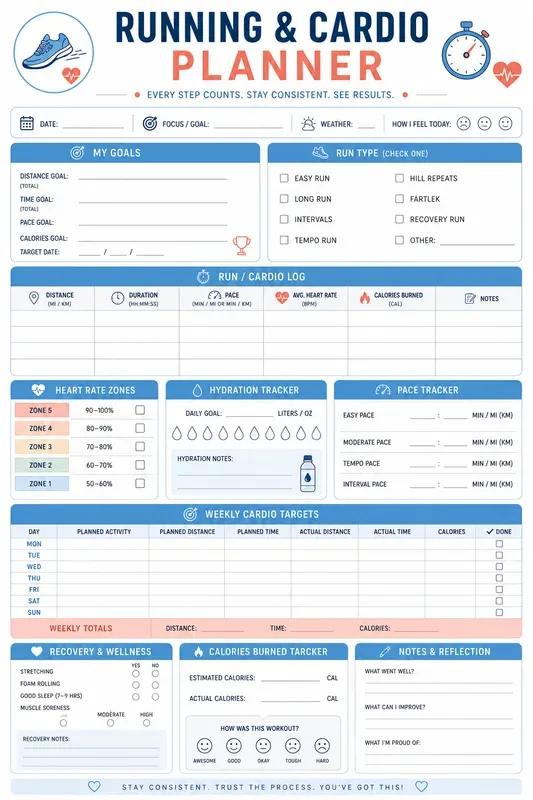
Task: Click the Zone 3 yellow color label
Action: (42, 447)
